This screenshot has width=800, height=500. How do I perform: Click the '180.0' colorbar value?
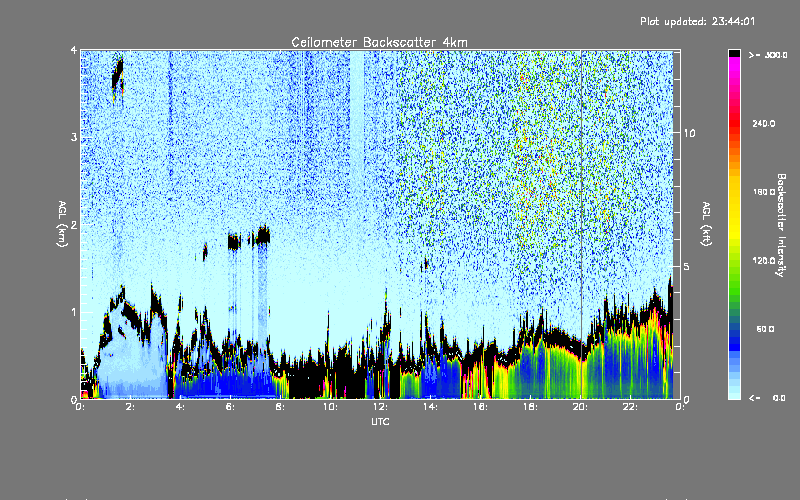(763, 192)
